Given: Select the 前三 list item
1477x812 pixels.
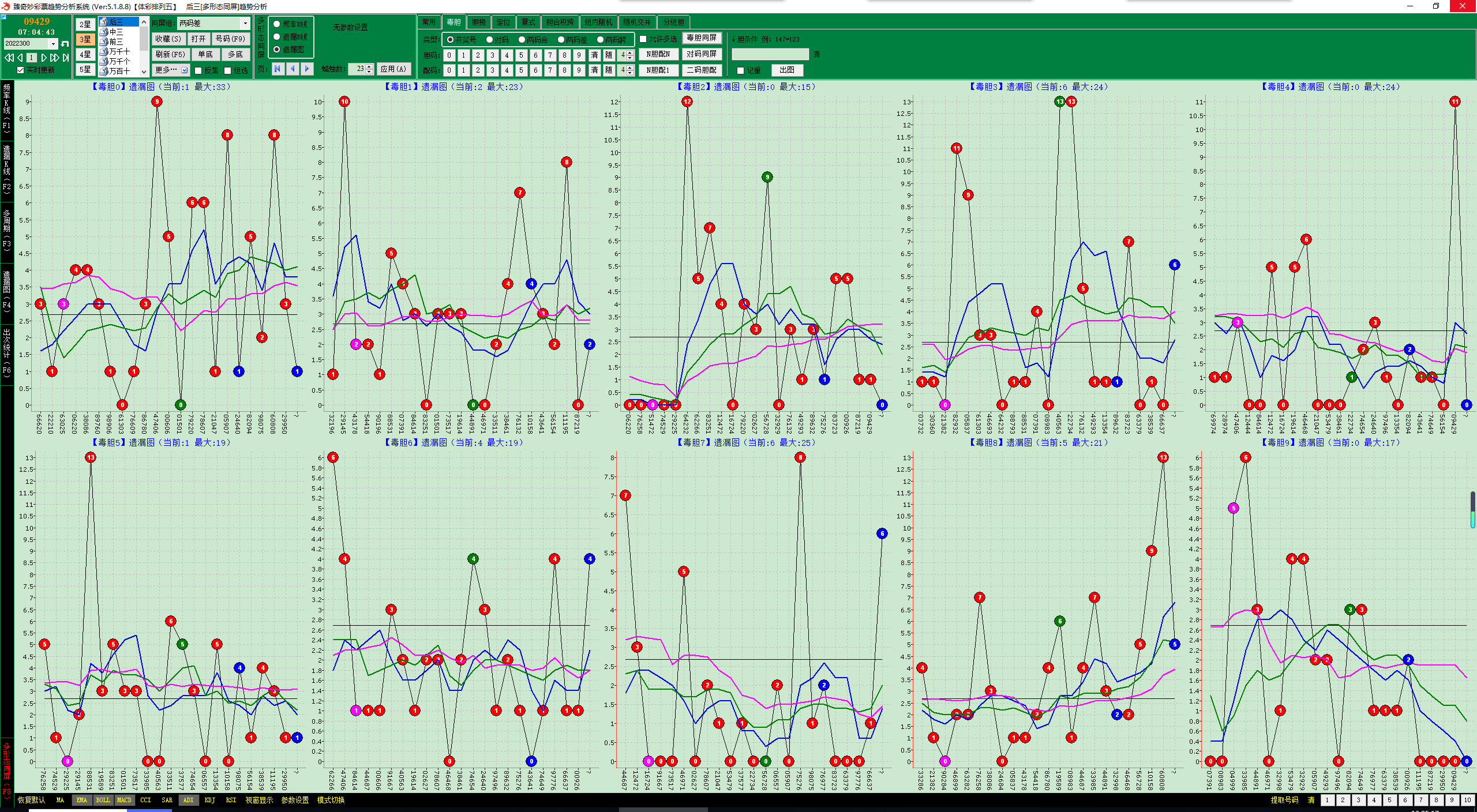Looking at the screenshot, I should [118, 42].
